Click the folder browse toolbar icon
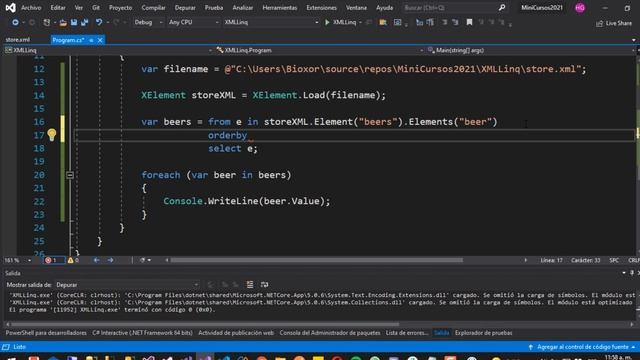Screen dimensions: 640x360 383,22
